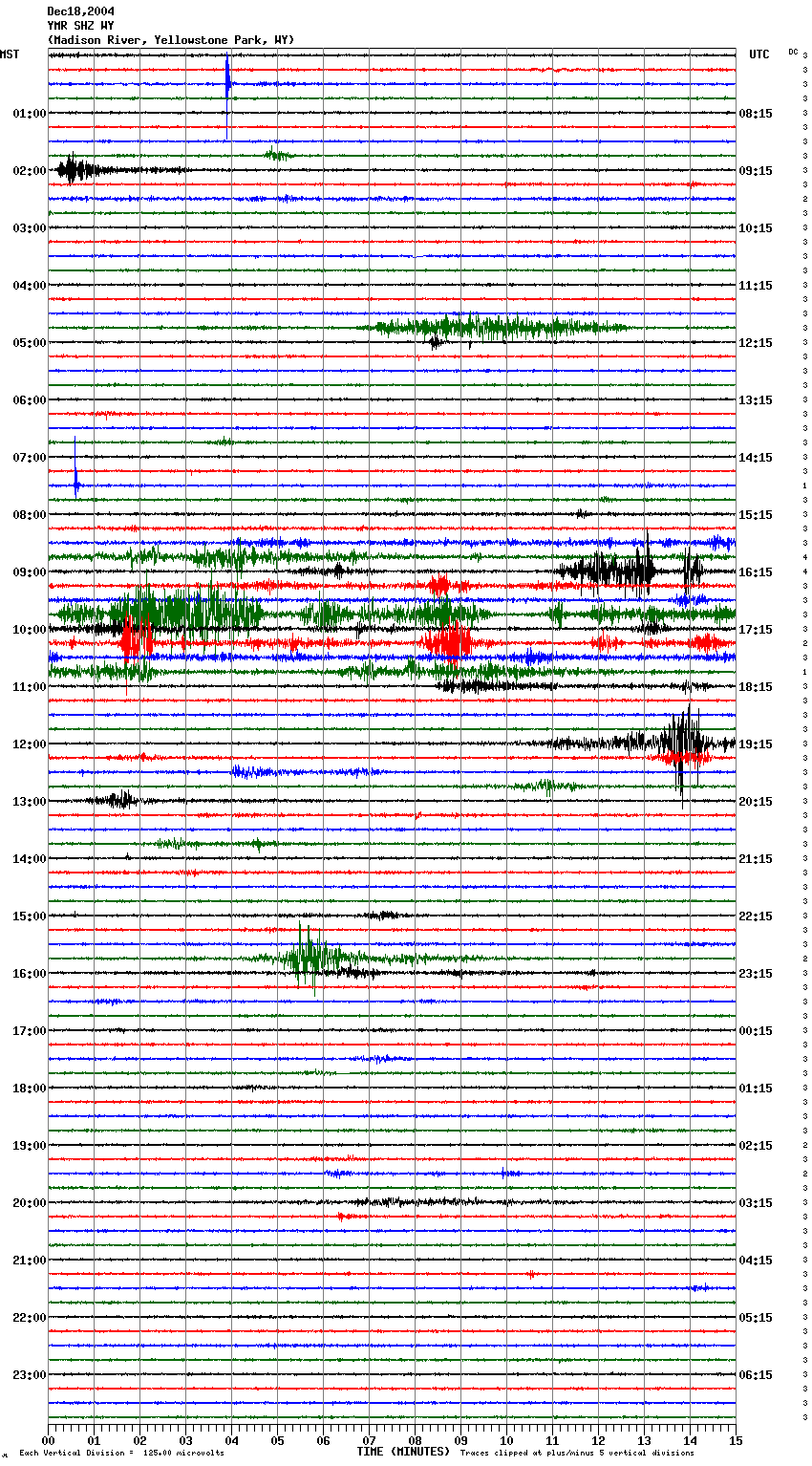Select the 02:00 MST row label
Viewport: 812px width, 1466px height.
[30, 171]
